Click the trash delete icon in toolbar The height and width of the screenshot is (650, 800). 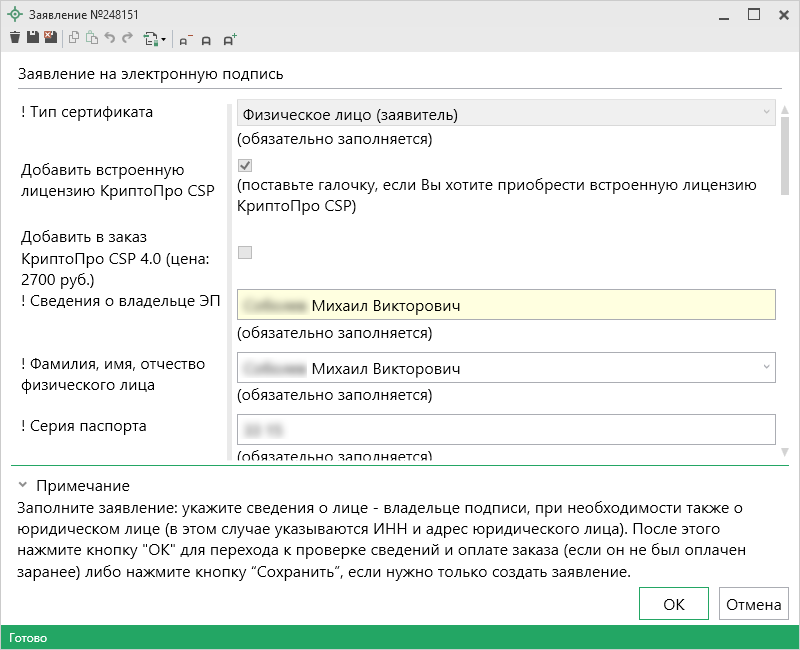(15, 39)
